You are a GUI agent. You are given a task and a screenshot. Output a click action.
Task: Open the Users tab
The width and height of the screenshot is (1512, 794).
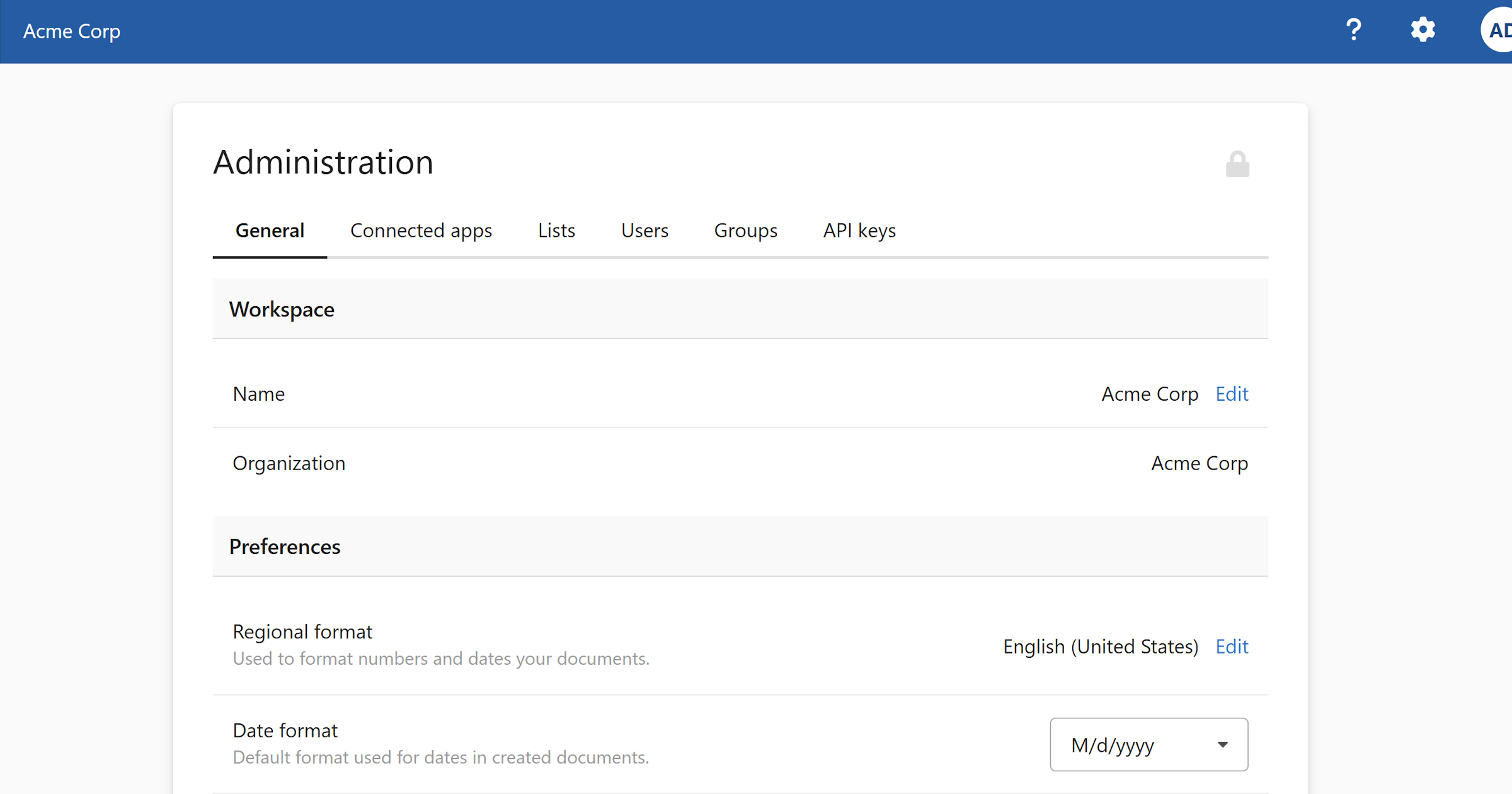(x=644, y=231)
